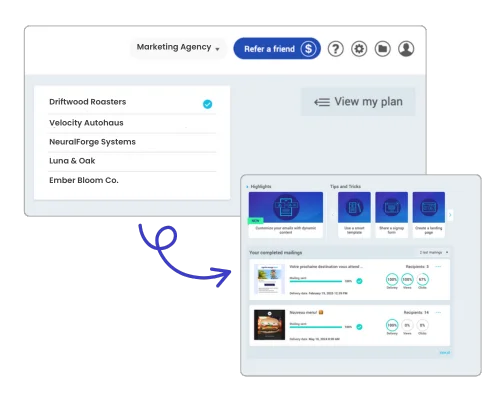Click the NEW badge on highlight card
This screenshot has width=500, height=400.
pyautogui.click(x=256, y=221)
